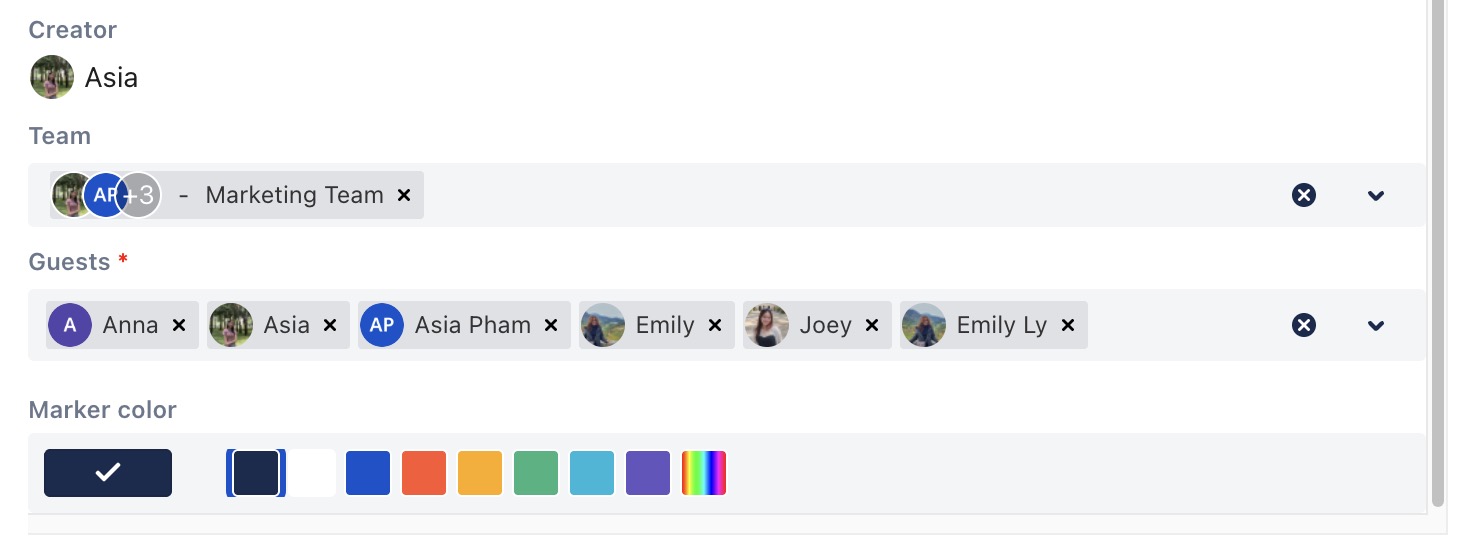Image resolution: width=1474 pixels, height=550 pixels.
Task: Clear all guests with the circled X
Action: (x=1304, y=325)
